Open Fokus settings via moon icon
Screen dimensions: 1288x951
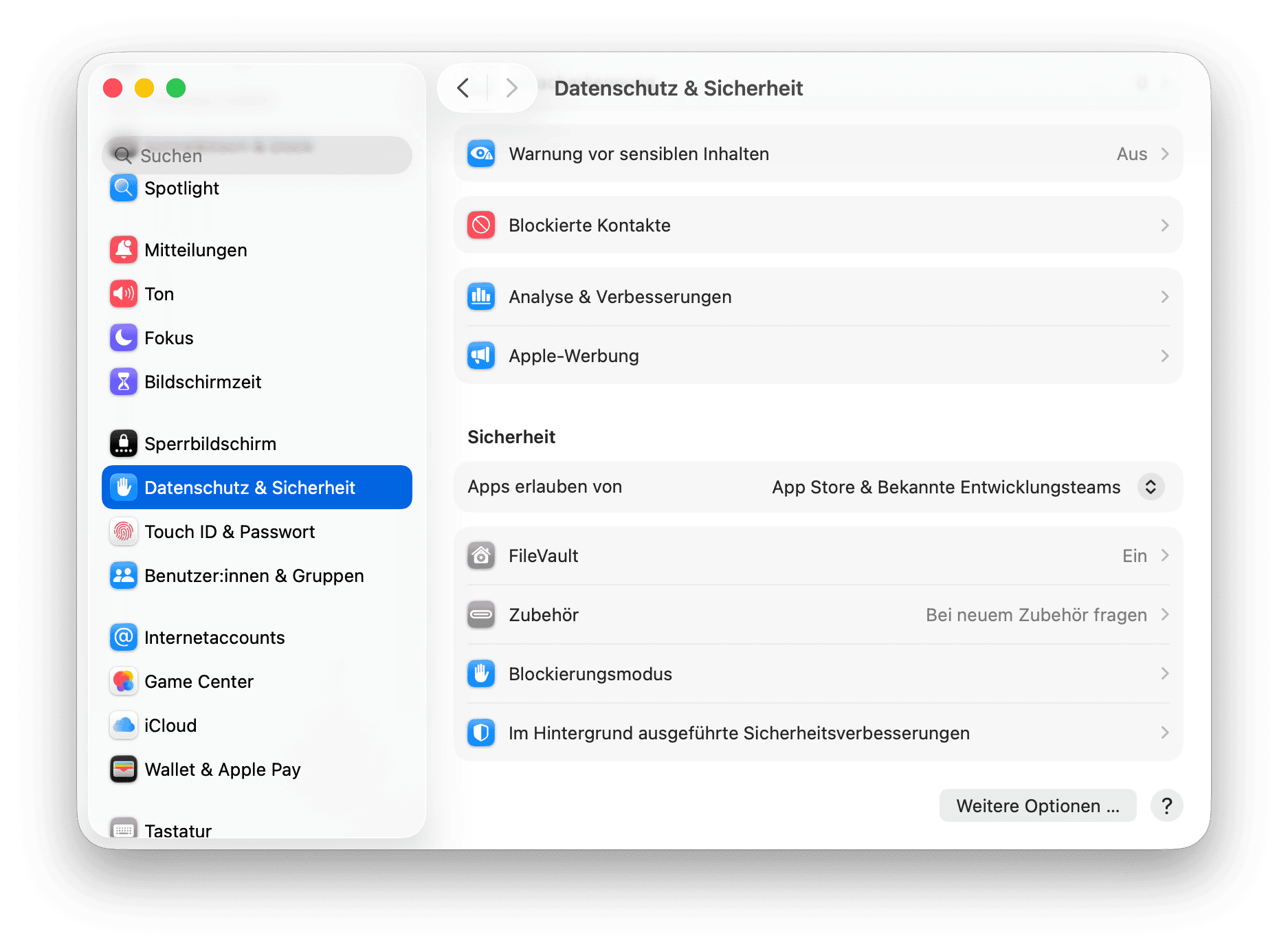click(x=124, y=337)
